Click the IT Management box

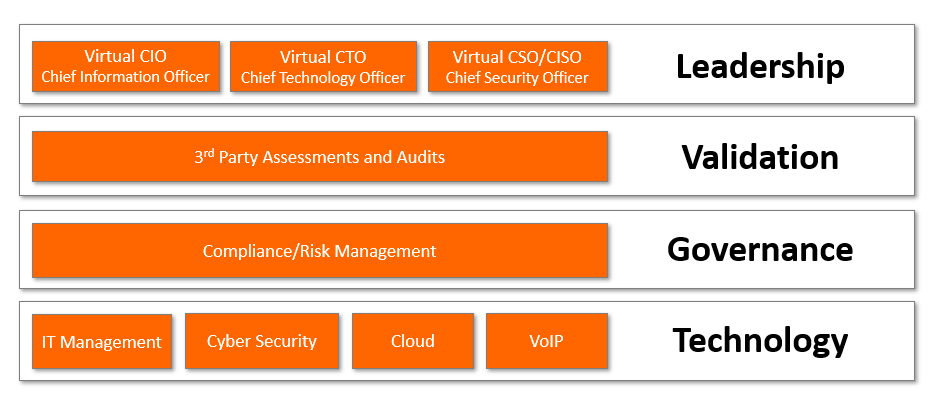click(x=101, y=342)
